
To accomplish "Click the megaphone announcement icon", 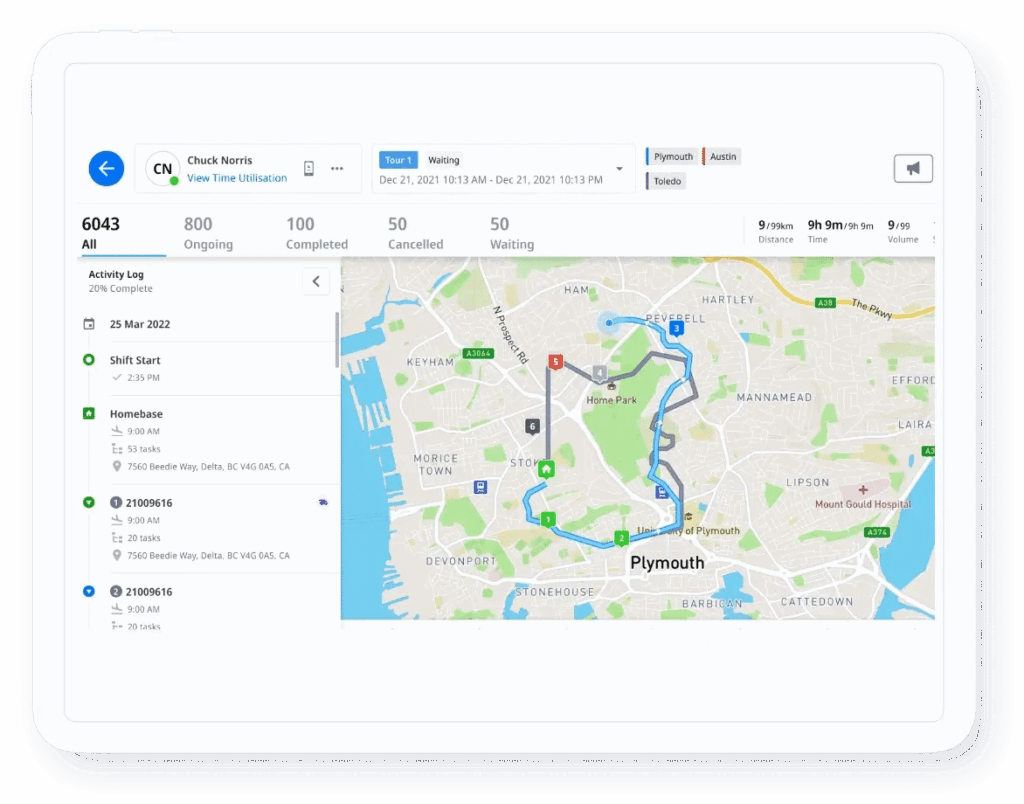I will coord(913,168).
